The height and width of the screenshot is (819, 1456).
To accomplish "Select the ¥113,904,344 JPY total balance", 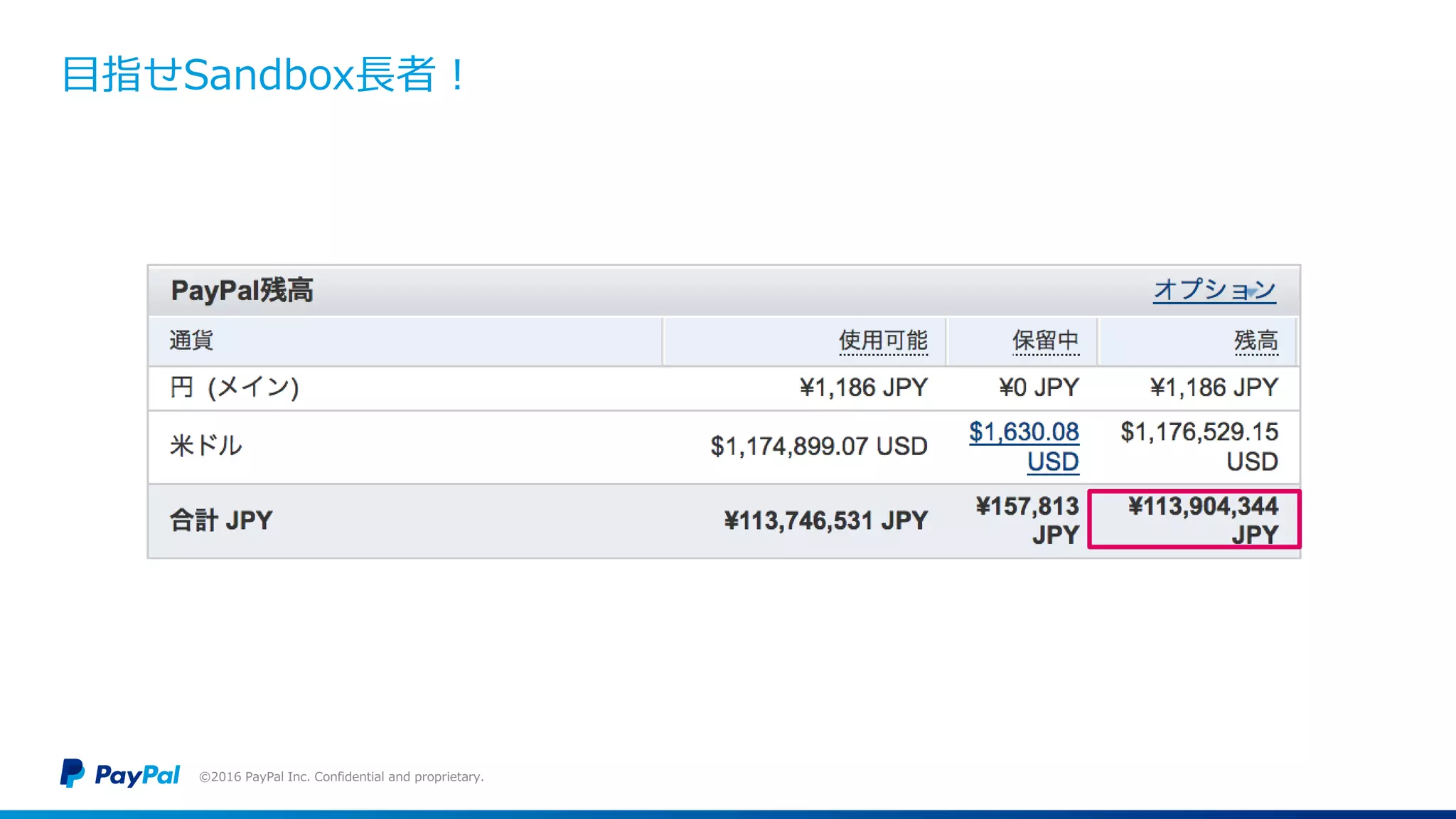I will [x=1203, y=520].
